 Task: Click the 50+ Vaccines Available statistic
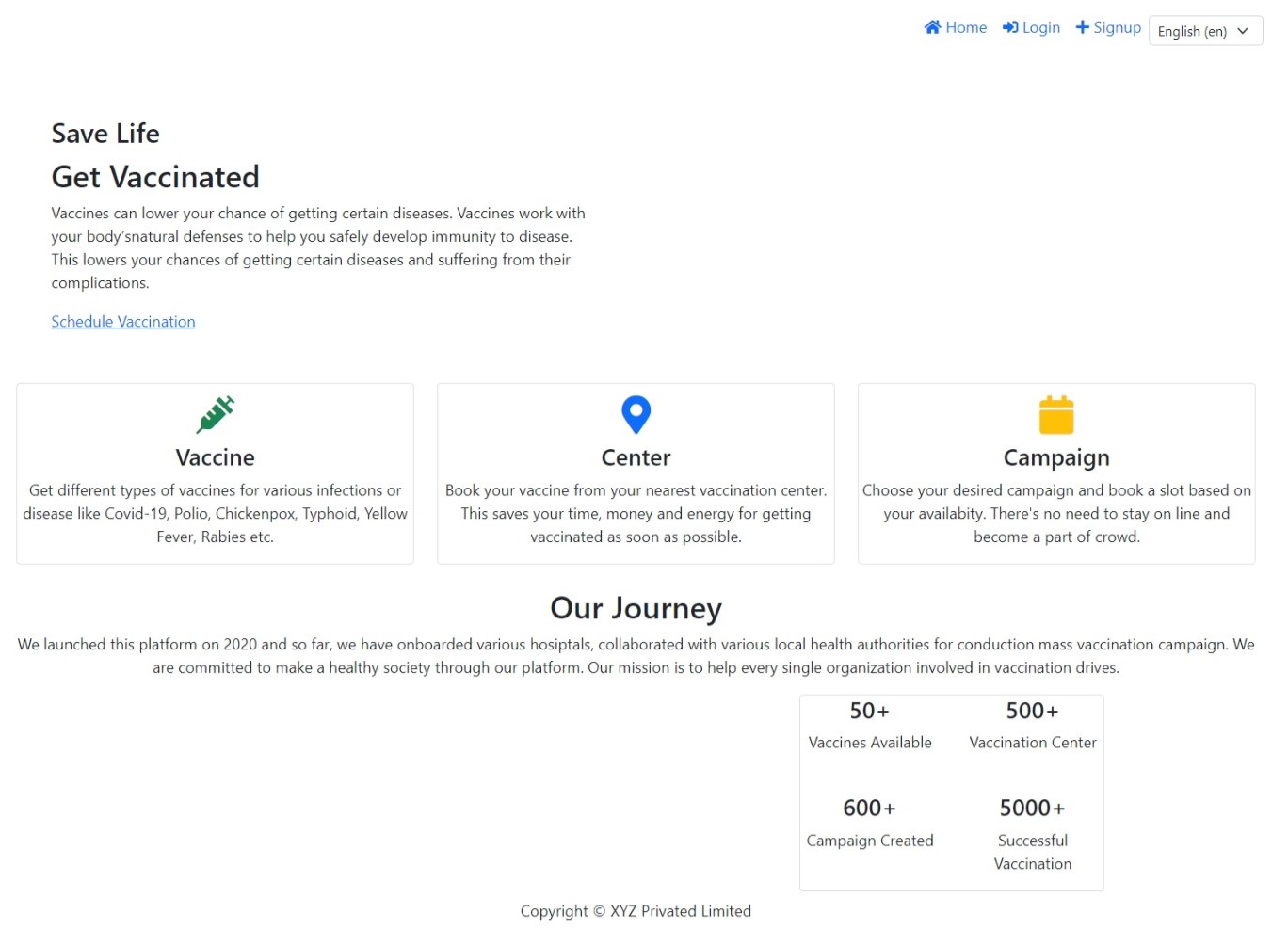tap(869, 726)
